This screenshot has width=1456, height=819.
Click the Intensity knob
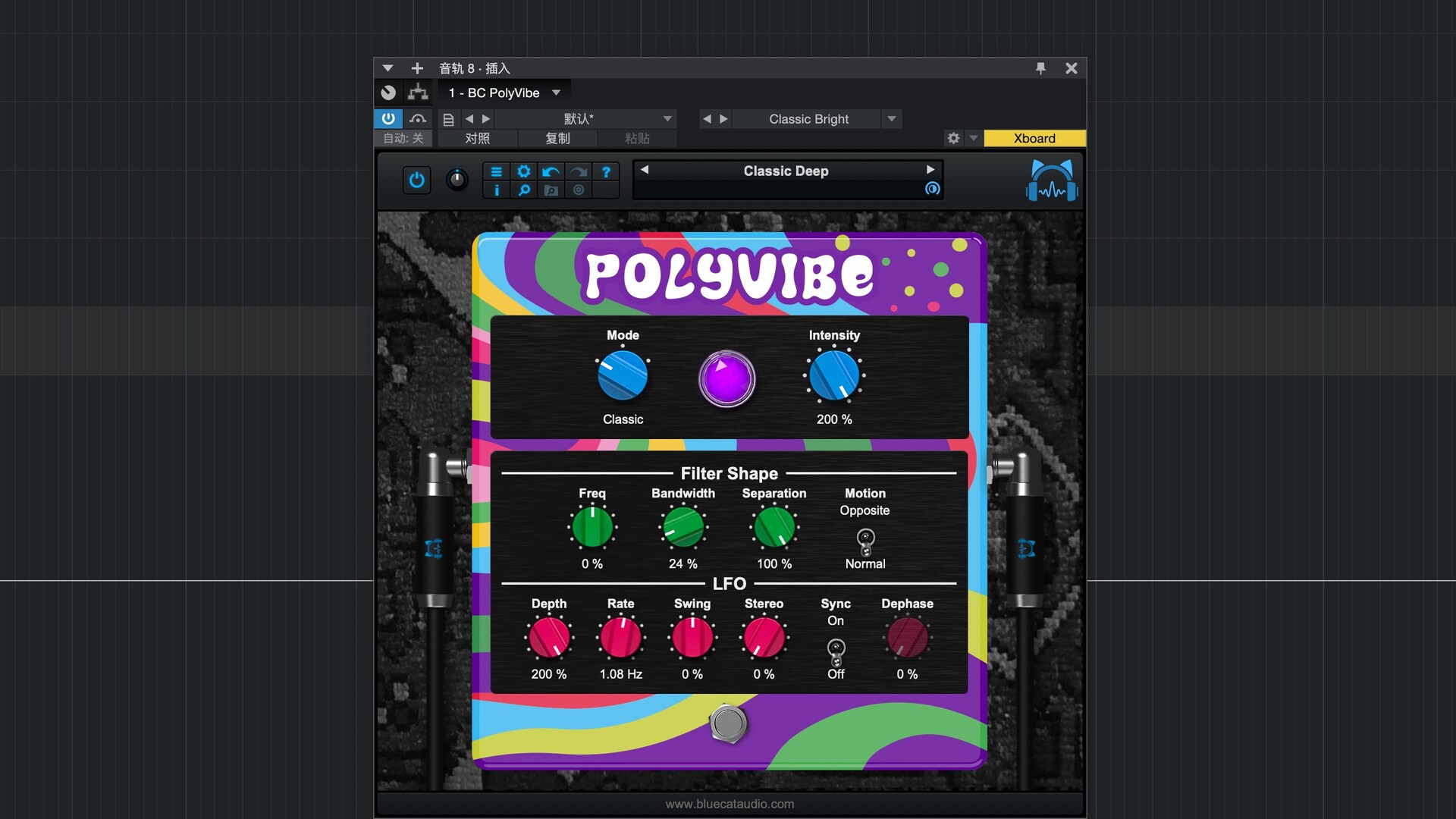[833, 376]
